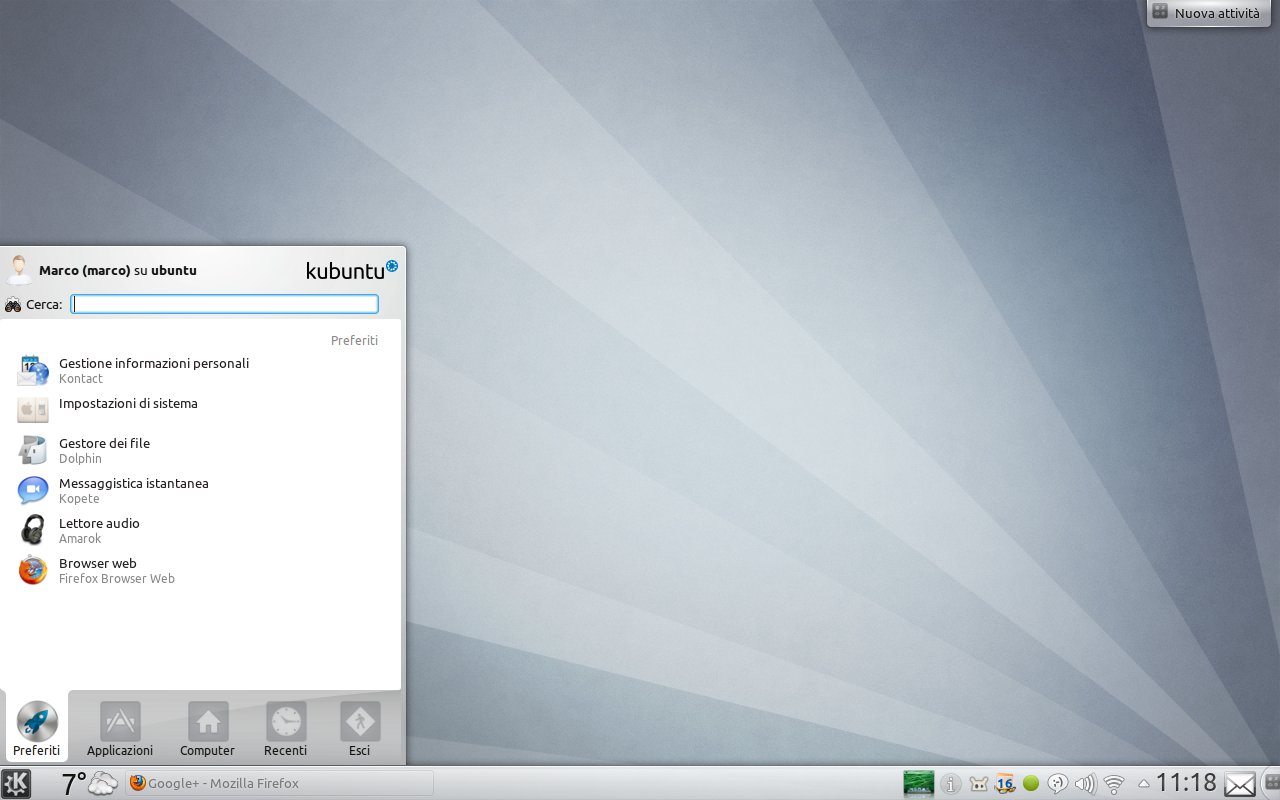Select 'Messaggistica istantanea' entry text
The height and width of the screenshot is (800, 1280).
[x=134, y=483]
